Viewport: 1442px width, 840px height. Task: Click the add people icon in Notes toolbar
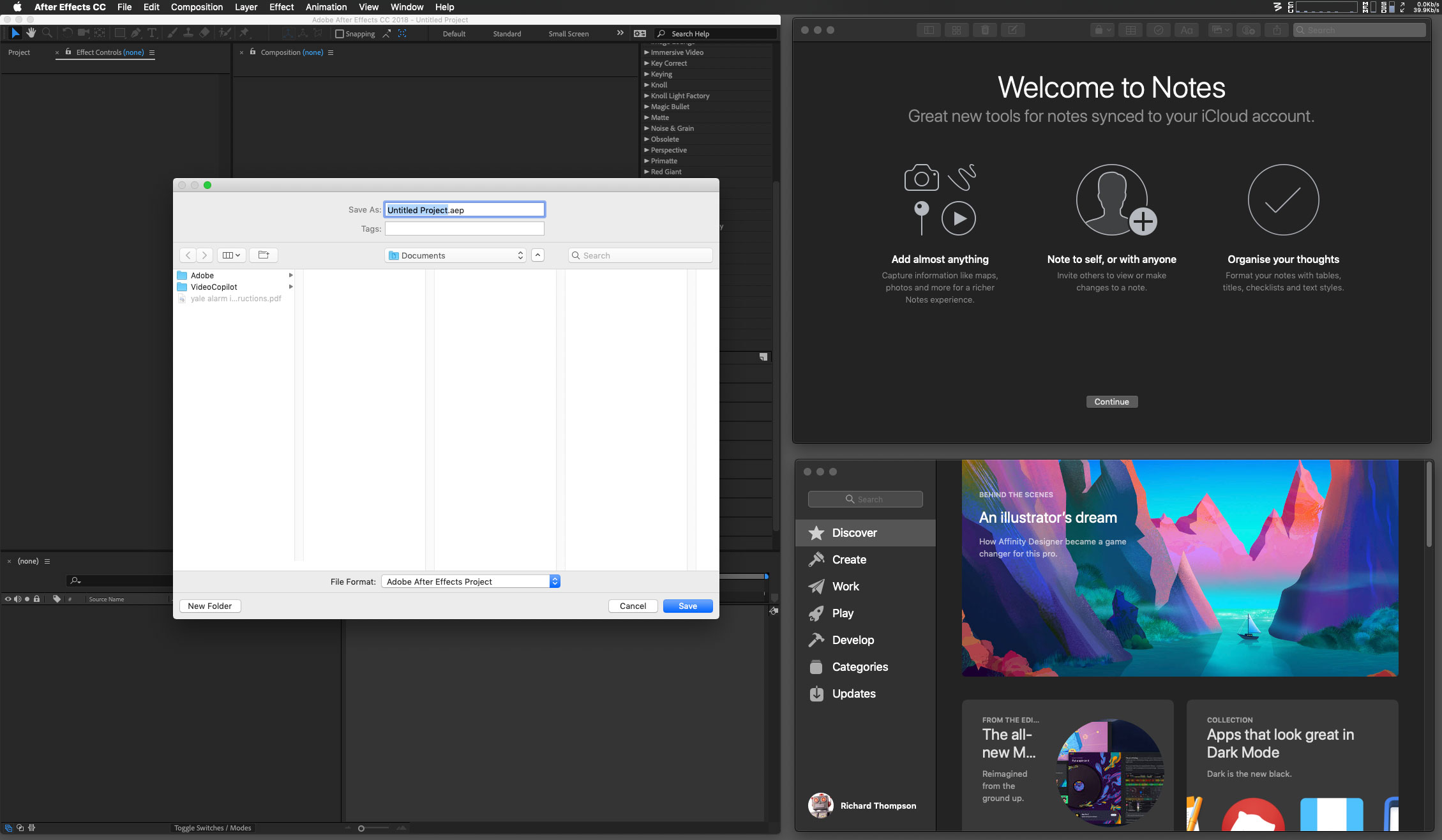(x=1249, y=30)
